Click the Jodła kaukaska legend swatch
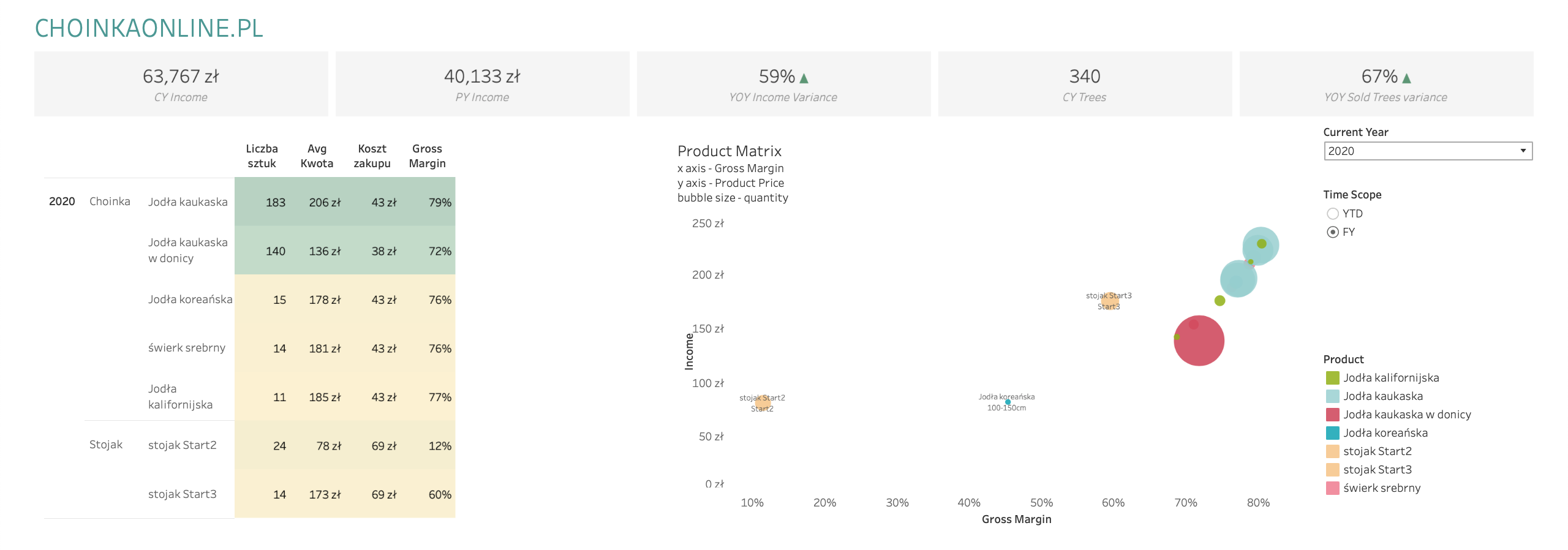The image size is (1568, 550). point(1333,396)
